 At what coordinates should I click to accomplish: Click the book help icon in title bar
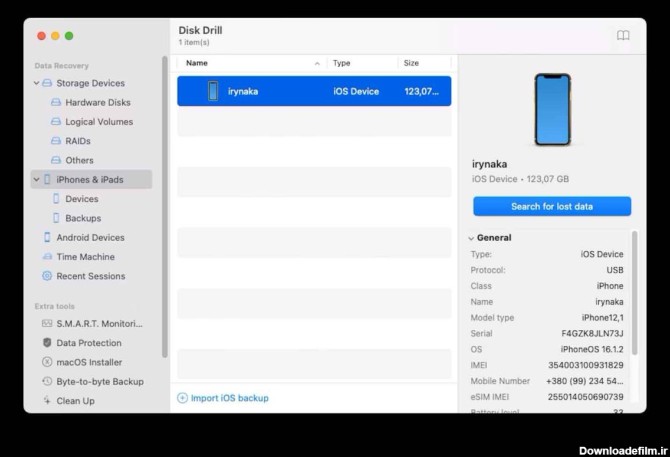coord(623,36)
